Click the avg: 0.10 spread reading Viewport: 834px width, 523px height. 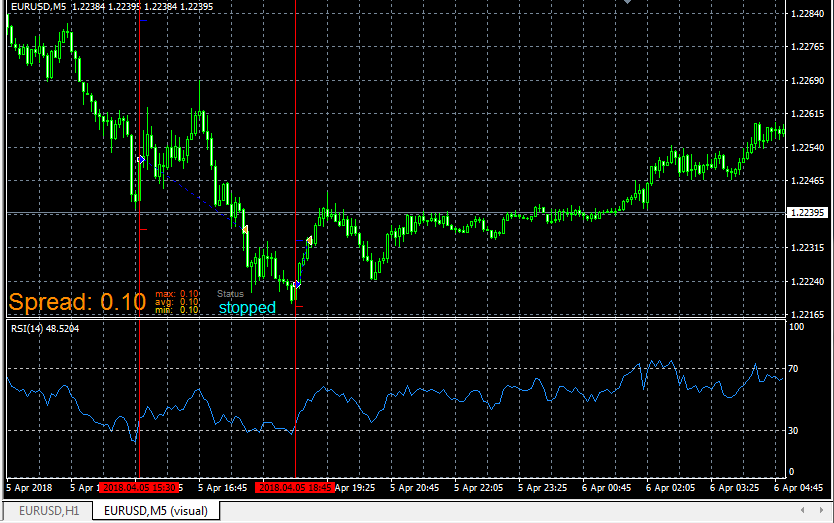[x=177, y=302]
